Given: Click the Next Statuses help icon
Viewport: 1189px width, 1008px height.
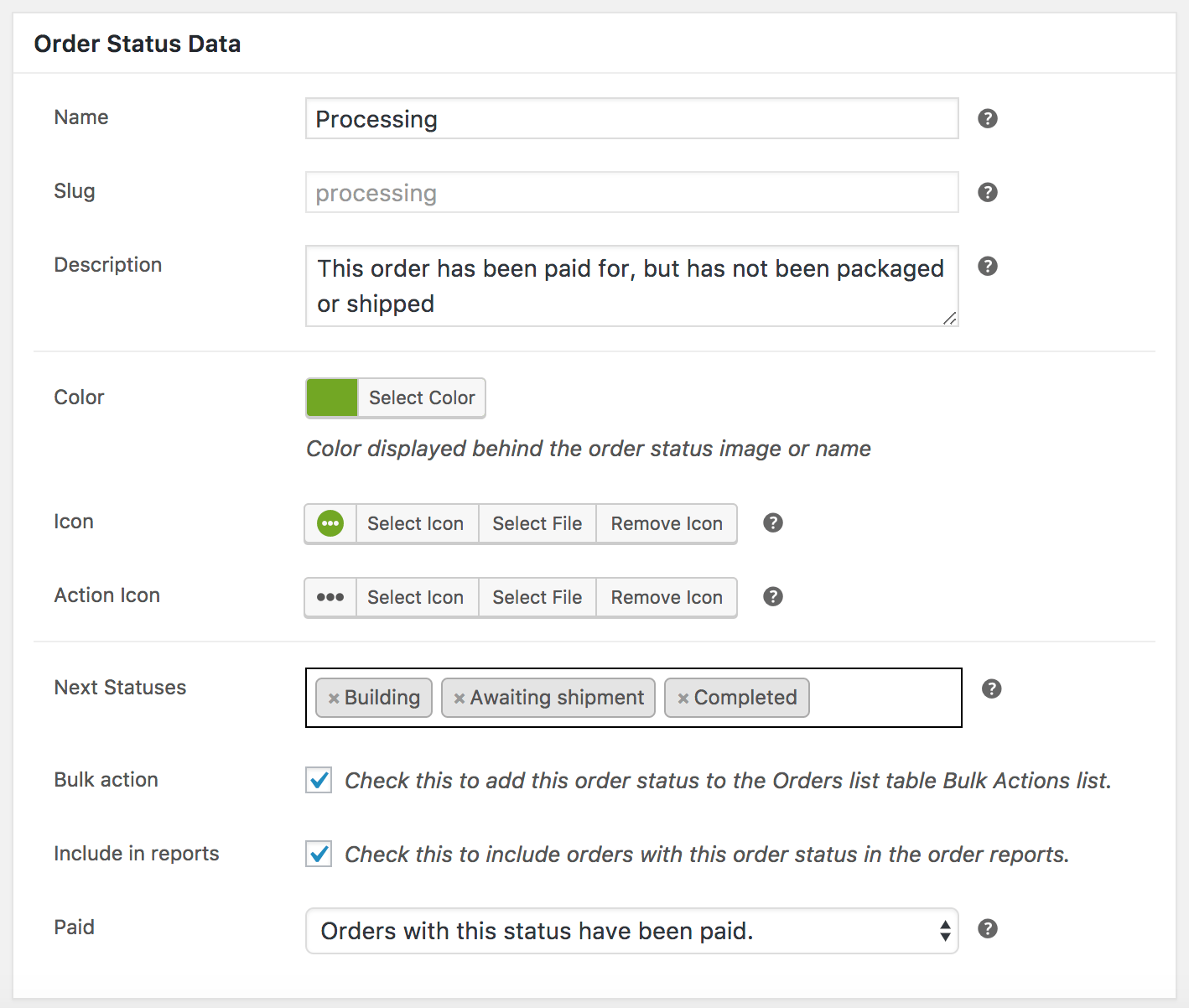Looking at the screenshot, I should (x=992, y=688).
